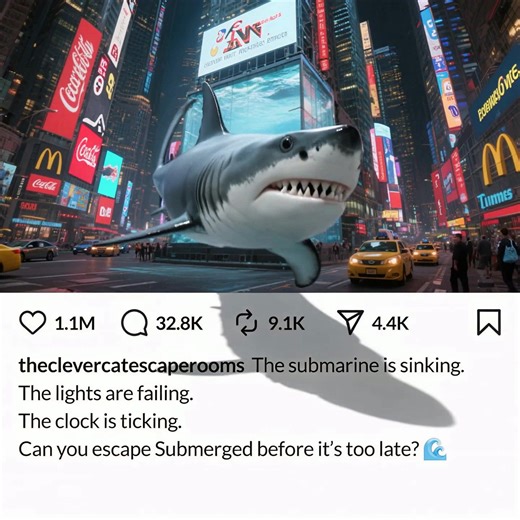This screenshot has width=520, height=520.
Task: Open comments via the speech bubble icon
Action: [134, 323]
